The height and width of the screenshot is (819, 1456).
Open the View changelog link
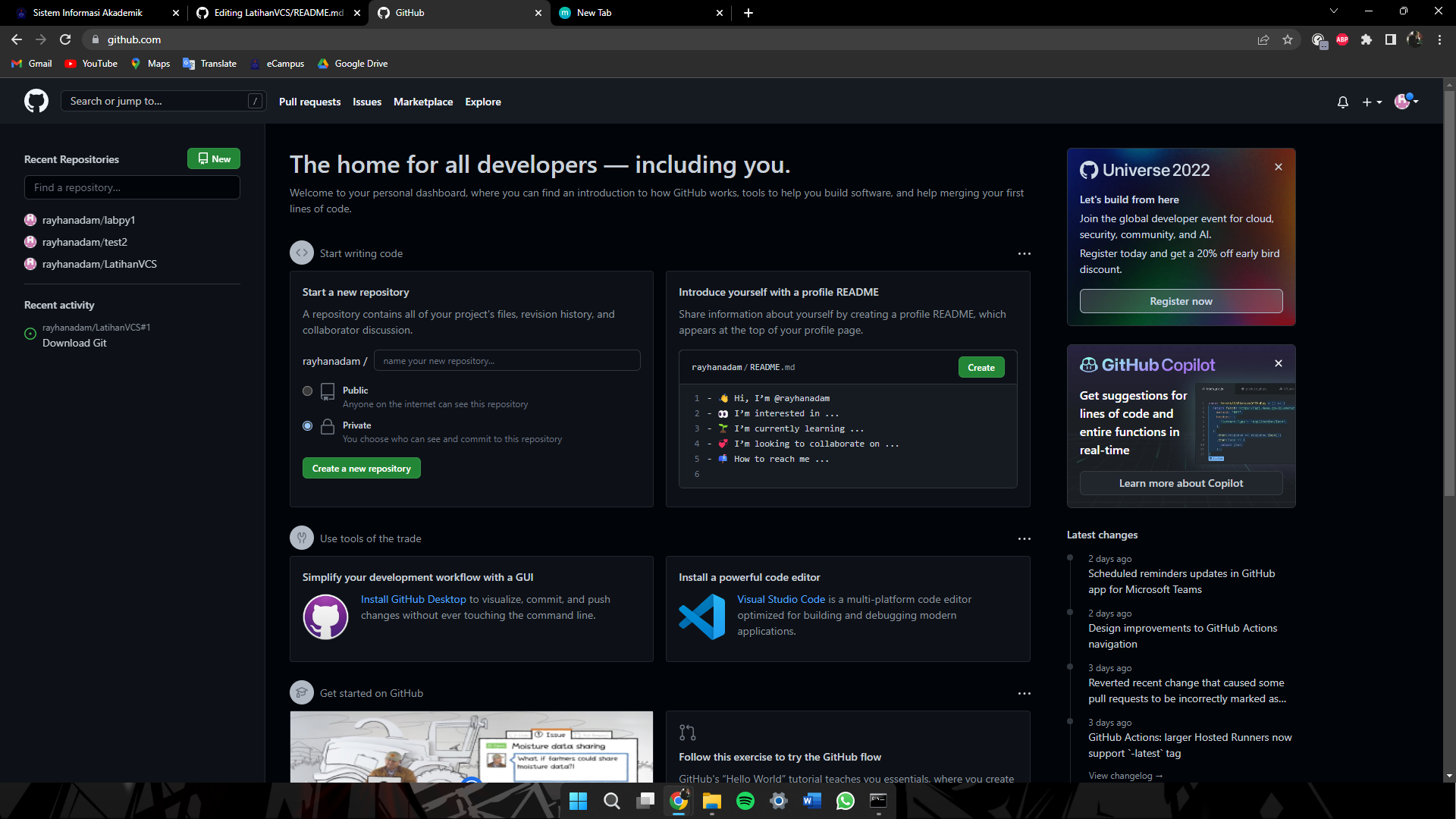1125,775
